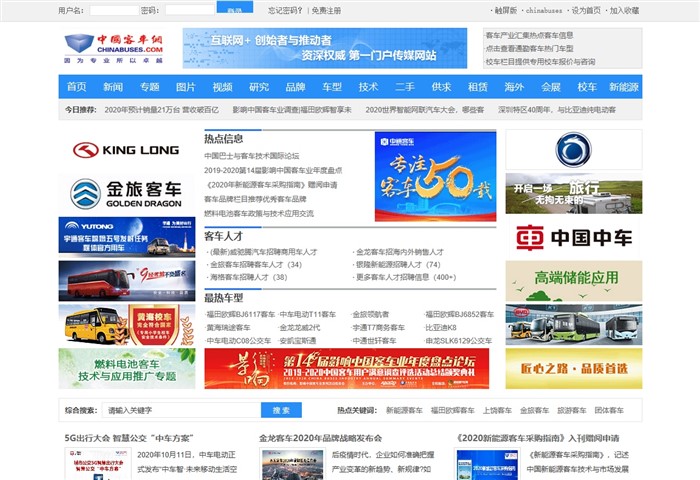Open 燃料电池客车政策与技术应用交流 link
Viewport: 700px width, 480px height.
click(x=259, y=213)
